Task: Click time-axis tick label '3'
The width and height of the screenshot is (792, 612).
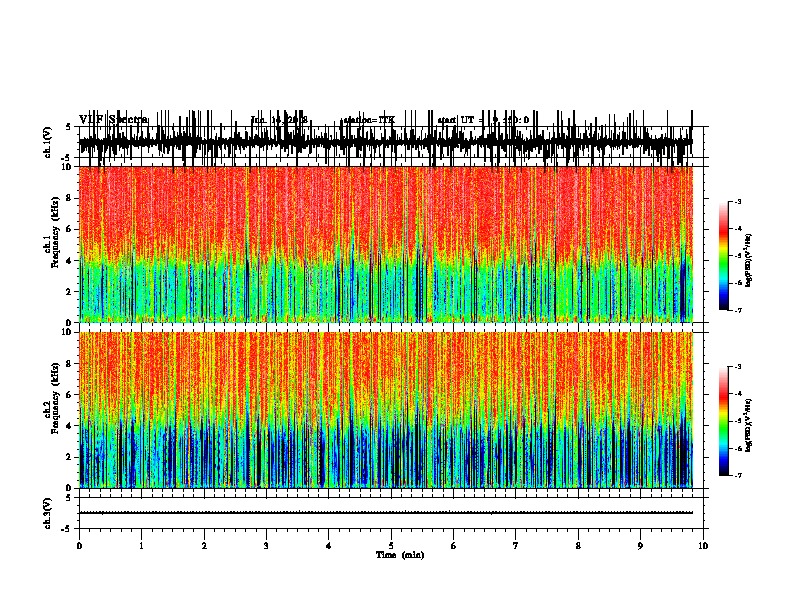Action: click(x=266, y=546)
